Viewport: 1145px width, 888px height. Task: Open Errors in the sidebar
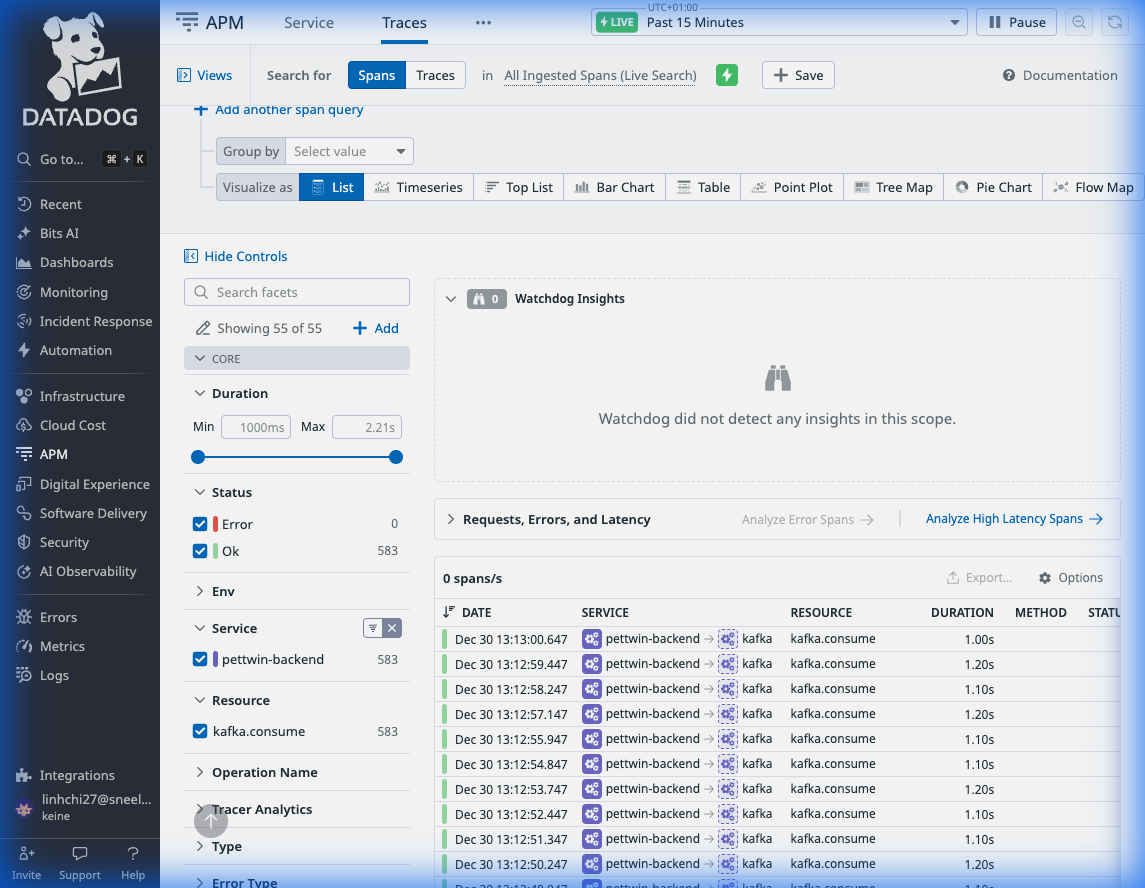coord(58,618)
